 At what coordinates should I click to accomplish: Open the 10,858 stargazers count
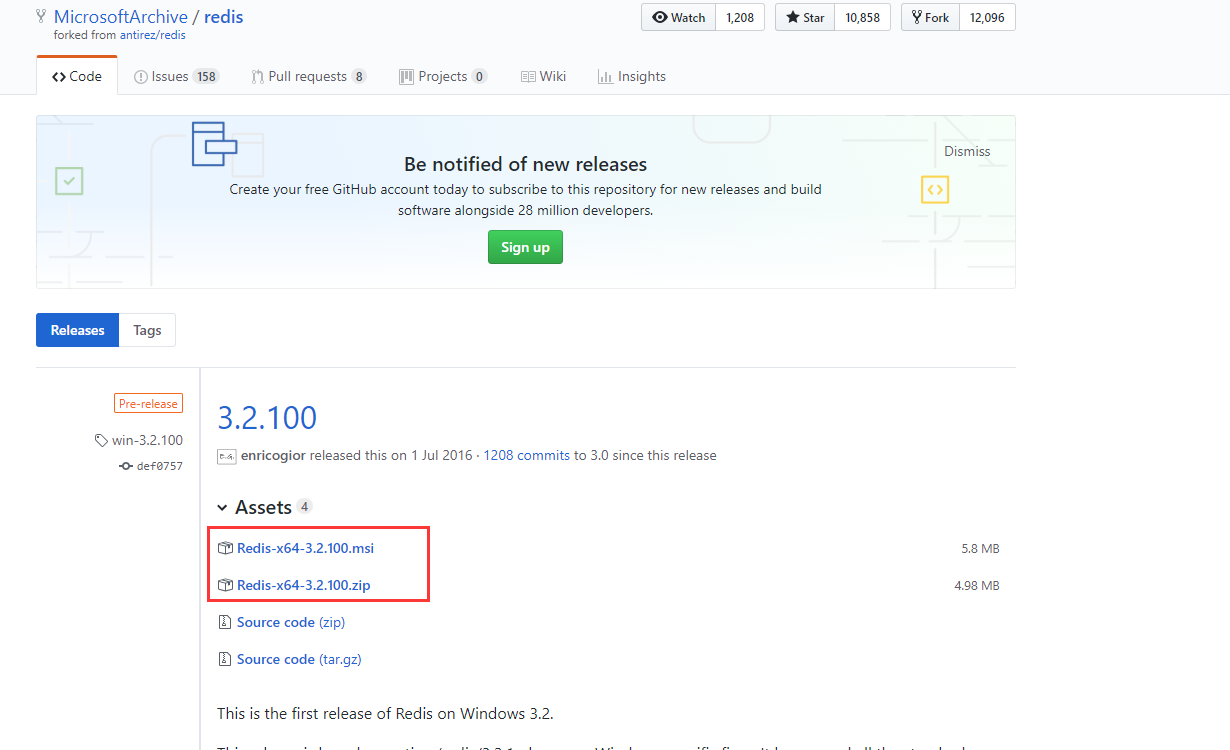862,17
